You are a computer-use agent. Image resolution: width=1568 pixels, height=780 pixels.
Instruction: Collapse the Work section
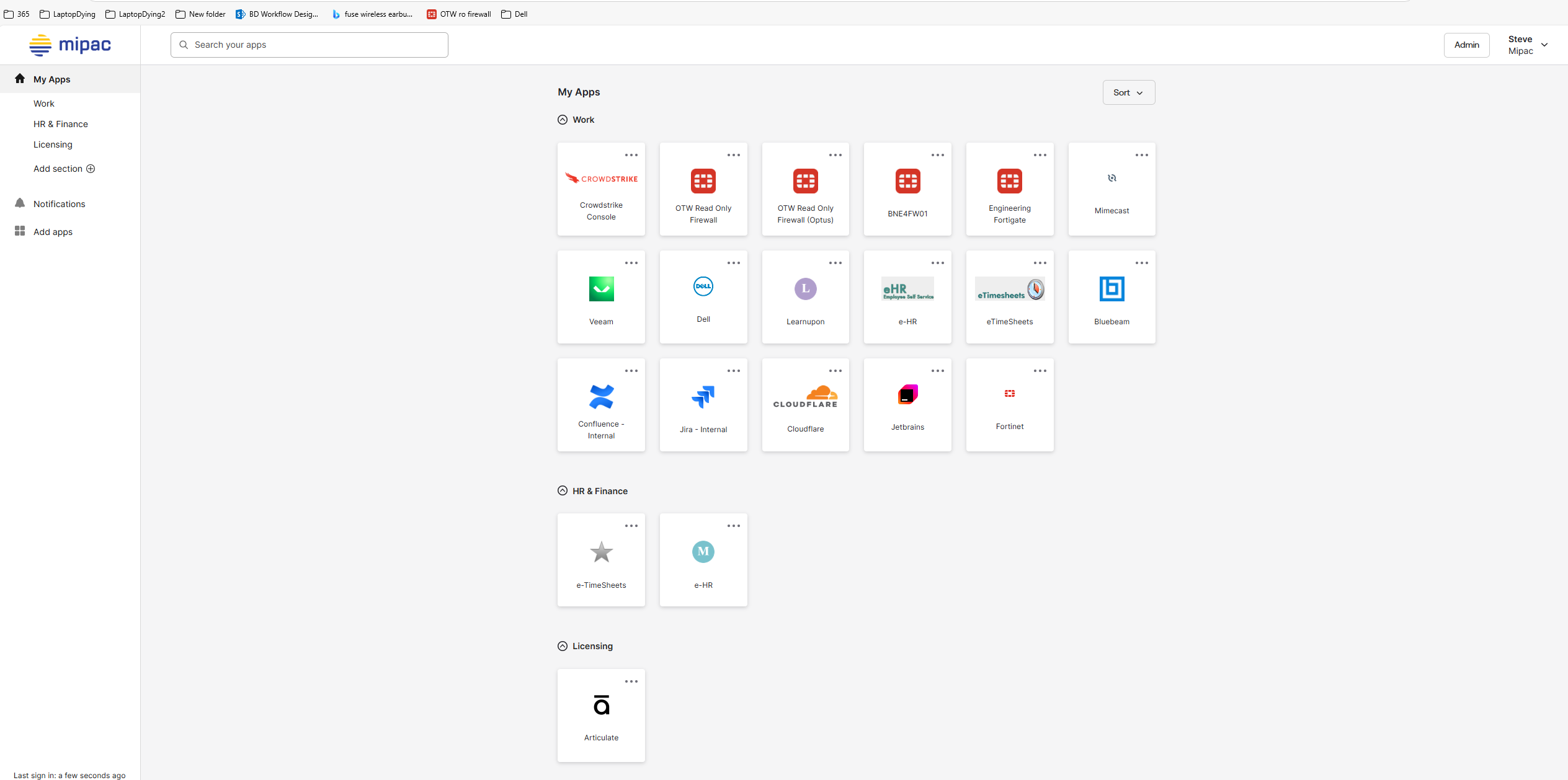563,120
